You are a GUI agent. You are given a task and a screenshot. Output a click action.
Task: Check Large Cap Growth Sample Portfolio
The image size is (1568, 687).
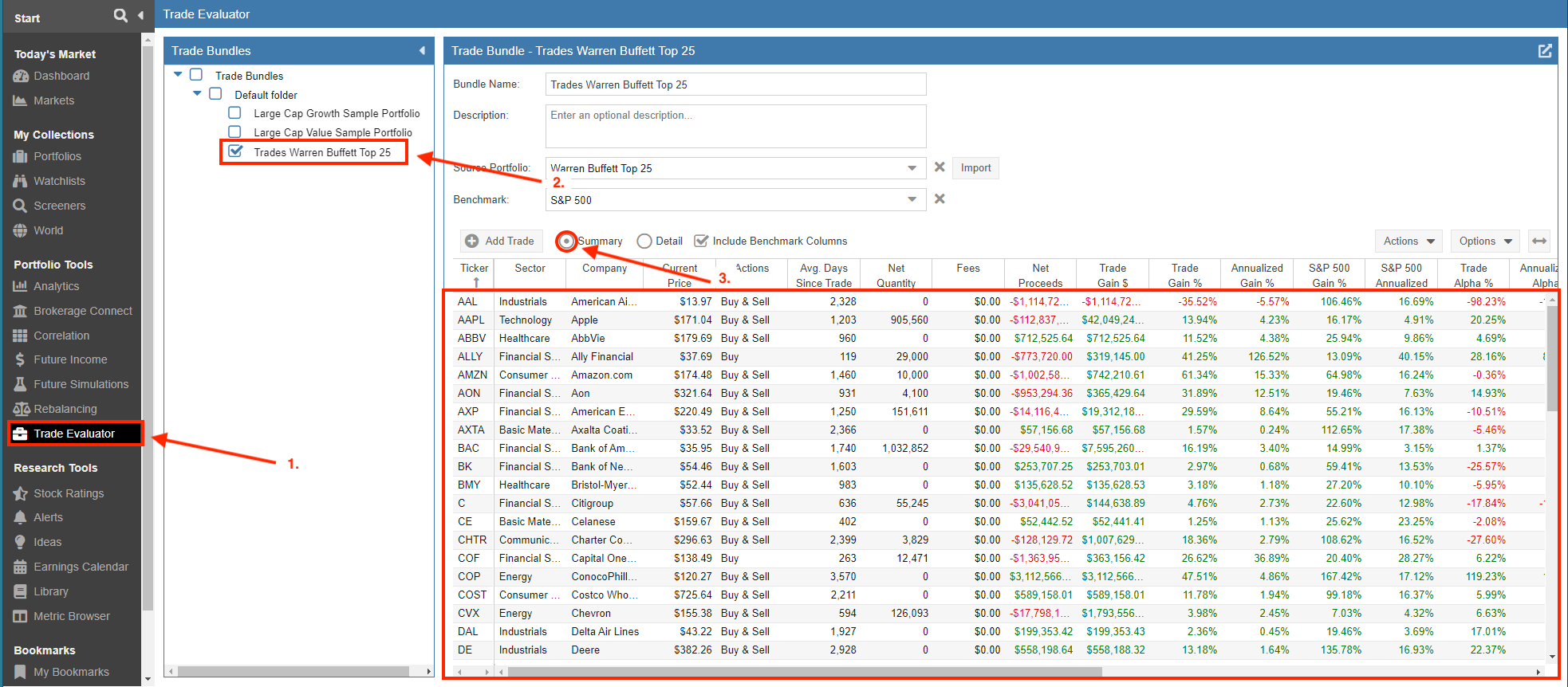click(234, 113)
